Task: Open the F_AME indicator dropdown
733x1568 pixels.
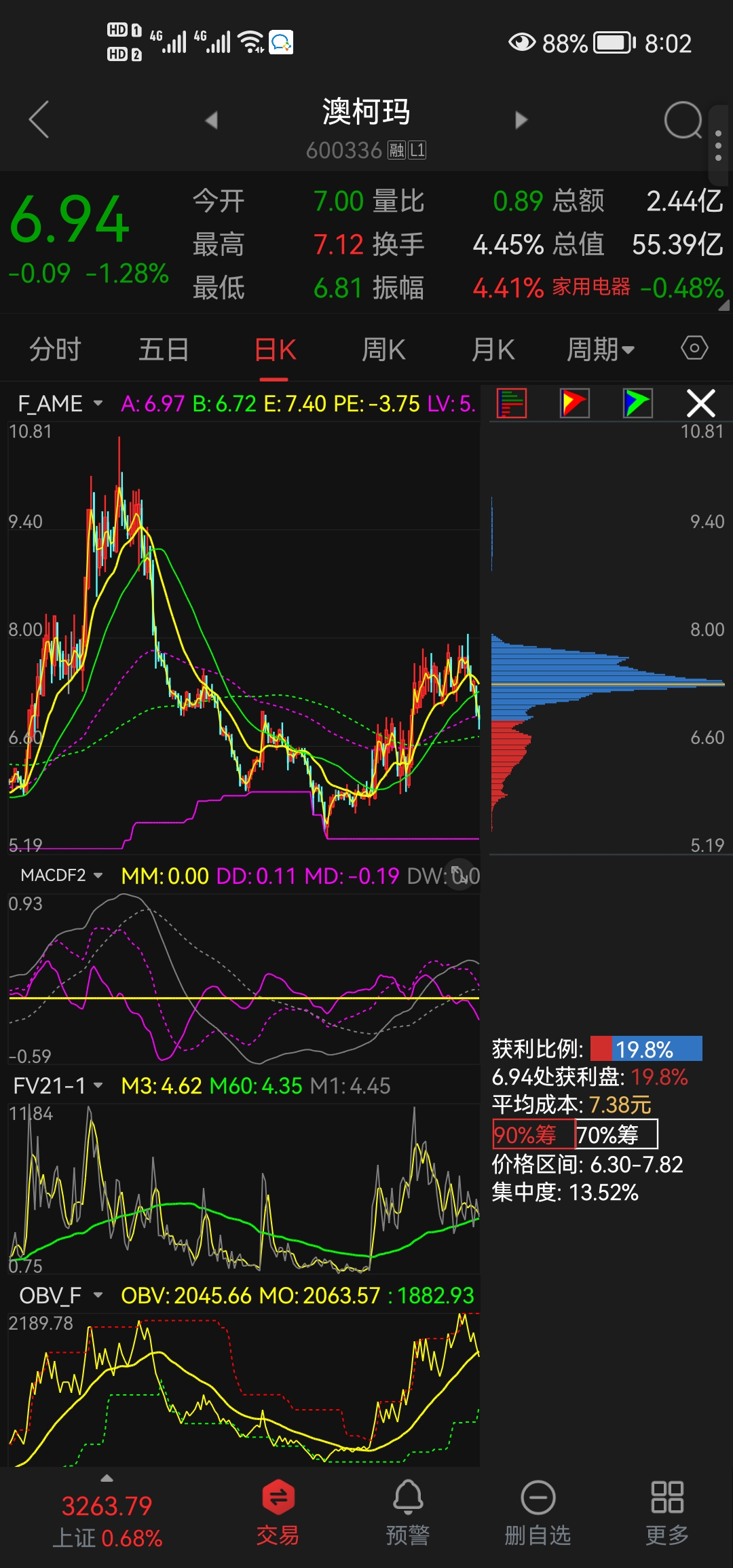Action: tap(60, 403)
